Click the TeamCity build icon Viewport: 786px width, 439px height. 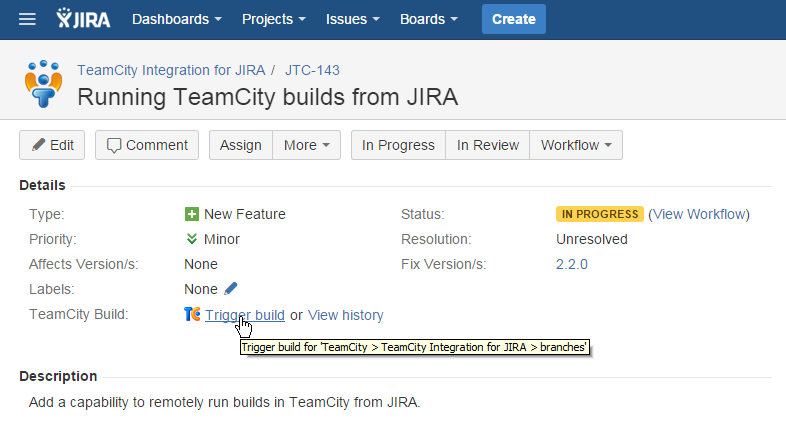193,315
